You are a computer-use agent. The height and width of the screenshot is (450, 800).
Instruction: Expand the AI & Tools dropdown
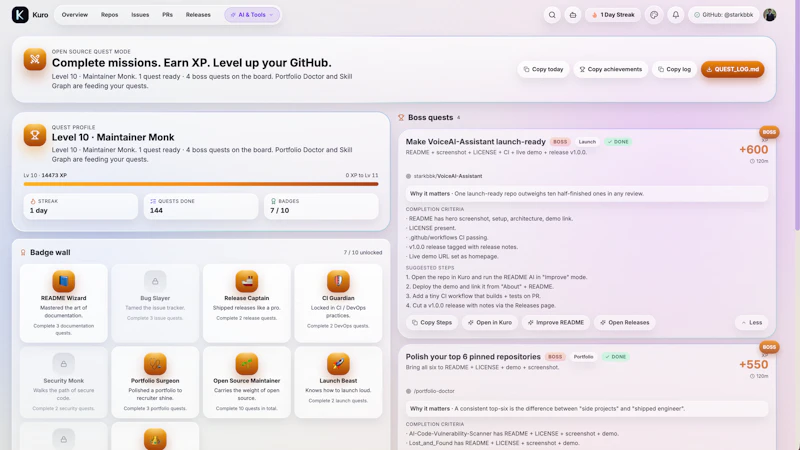[x=252, y=15]
